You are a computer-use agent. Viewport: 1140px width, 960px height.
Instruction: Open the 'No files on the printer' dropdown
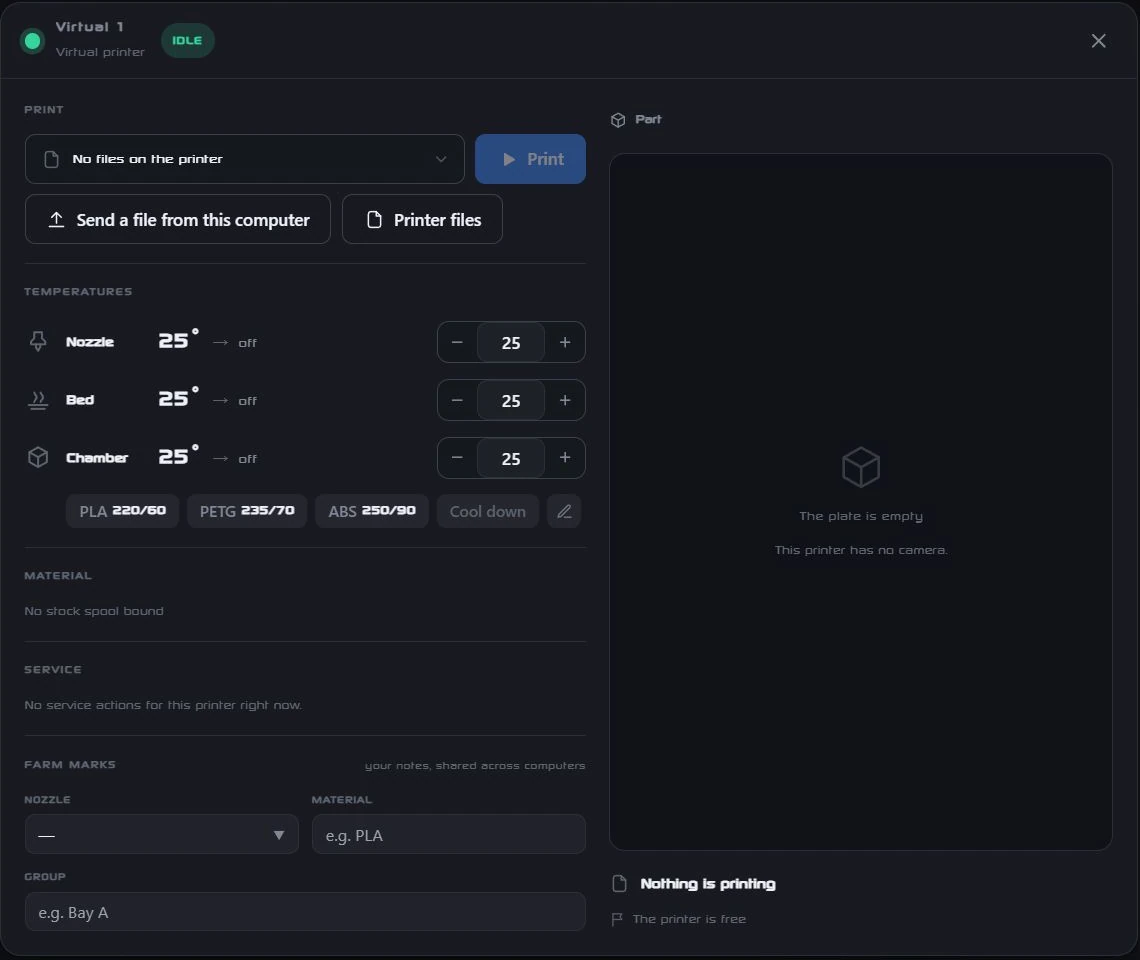coord(244,159)
